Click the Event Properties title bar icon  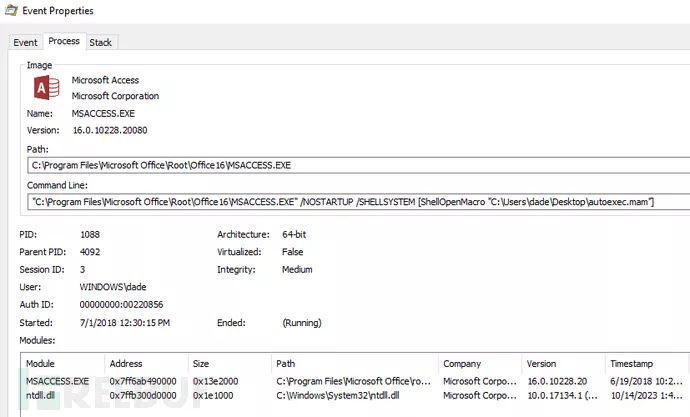click(11, 11)
